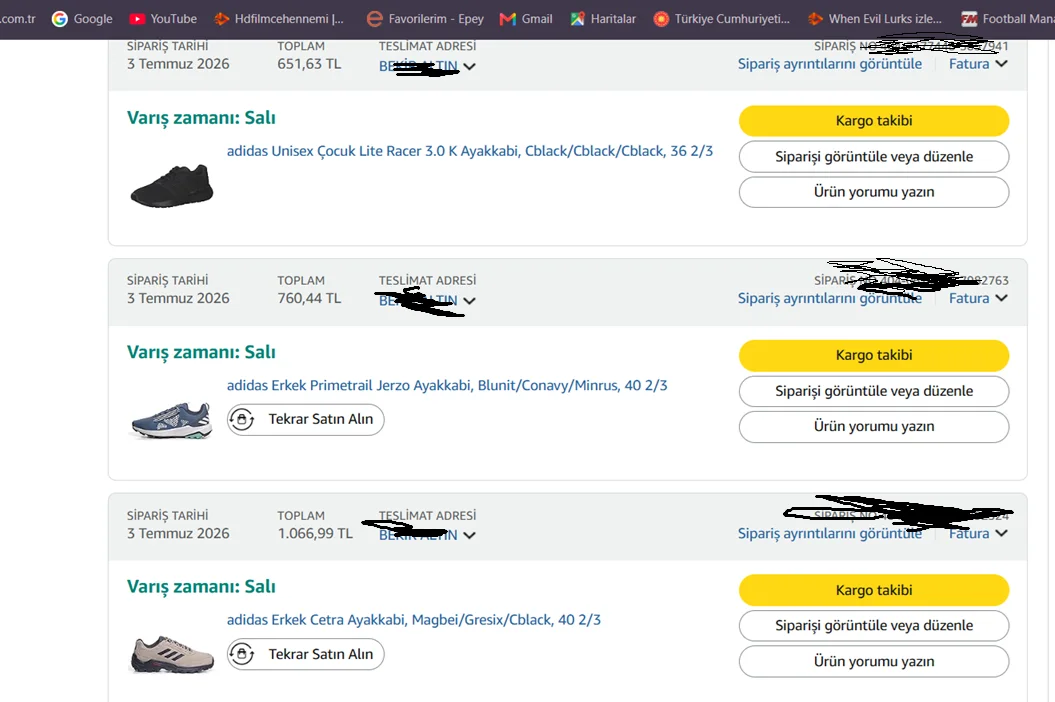View order details of 651,63 TL order
Screen dimensions: 1055x702
point(830,64)
